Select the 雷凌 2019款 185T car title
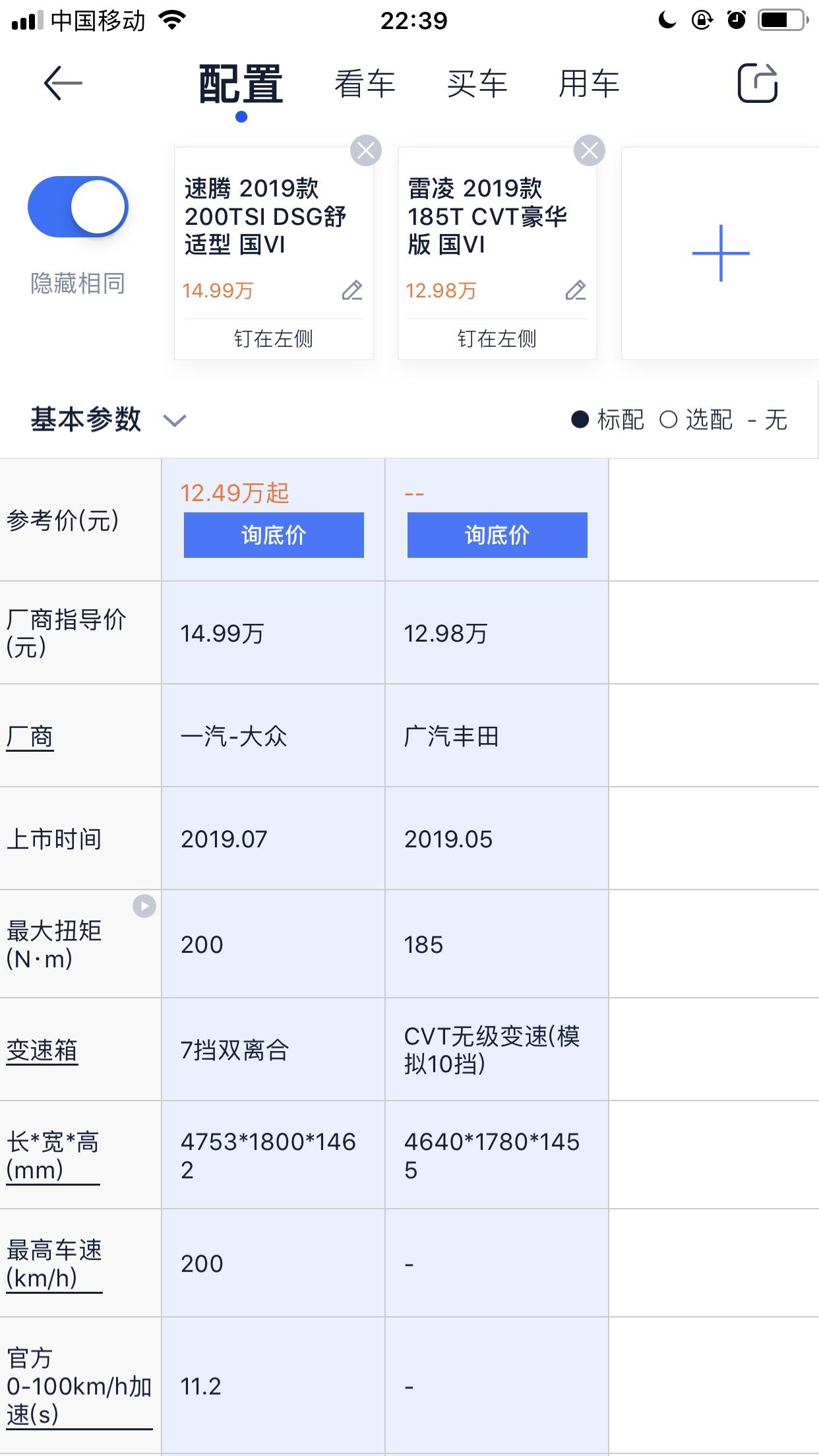Screen dimensions: 819x1456 pyautogui.click(x=487, y=216)
